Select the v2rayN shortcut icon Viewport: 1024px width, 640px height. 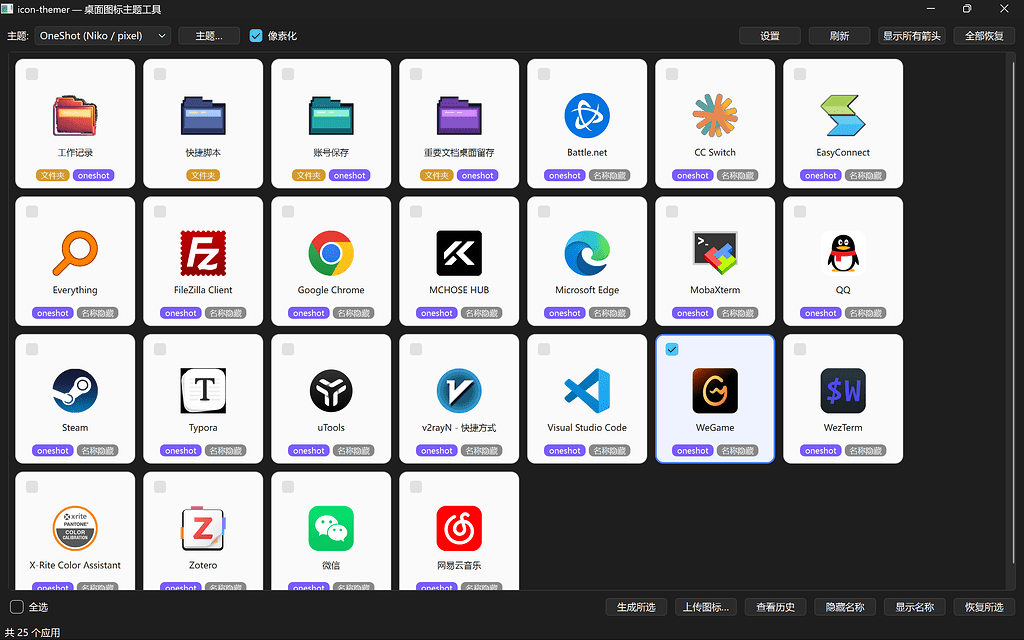point(459,391)
